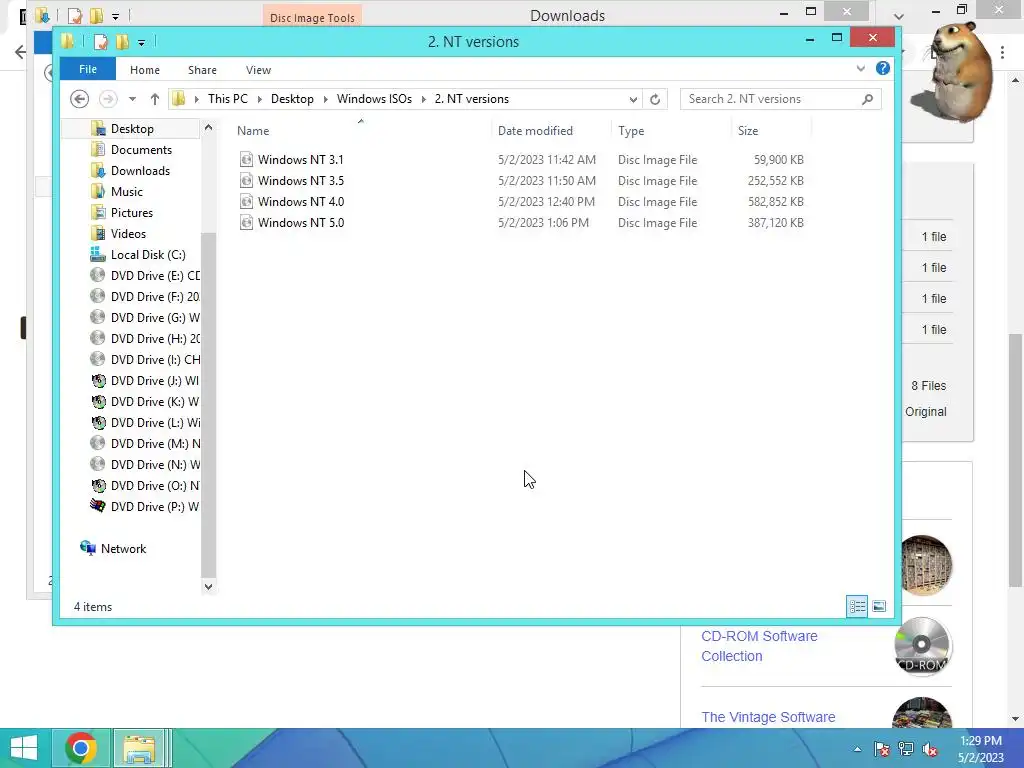Click Action Center flag tray icon
Screen dimensions: 1024x768
[x=881, y=749]
